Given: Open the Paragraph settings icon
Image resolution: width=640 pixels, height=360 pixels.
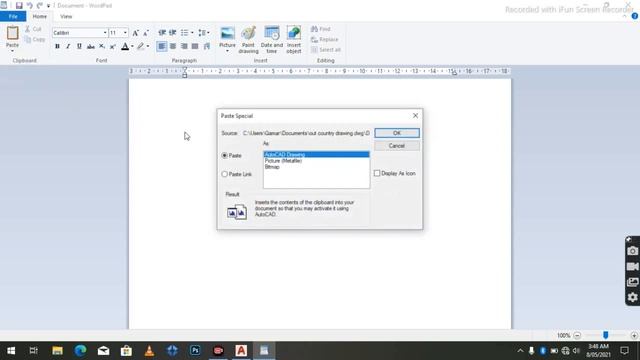Looking at the screenshot, I should click(x=207, y=47).
